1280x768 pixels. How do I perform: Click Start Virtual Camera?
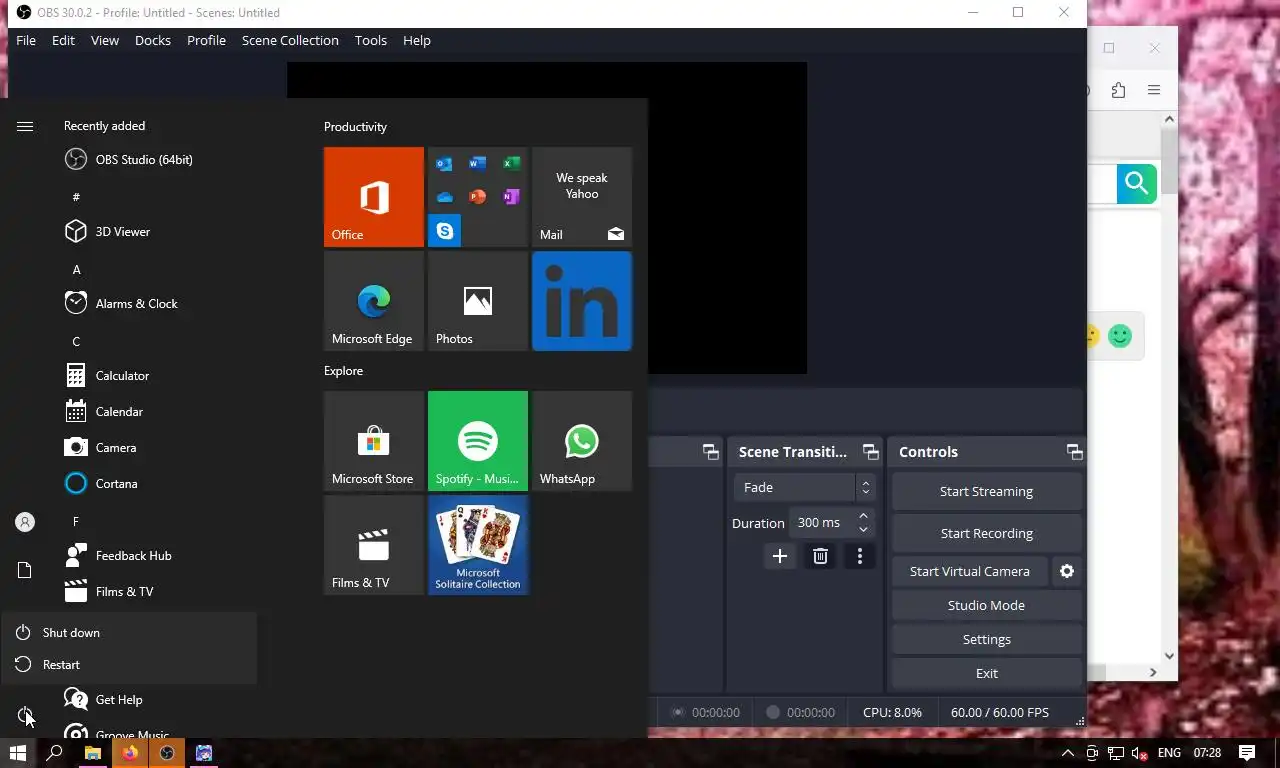pyautogui.click(x=969, y=571)
